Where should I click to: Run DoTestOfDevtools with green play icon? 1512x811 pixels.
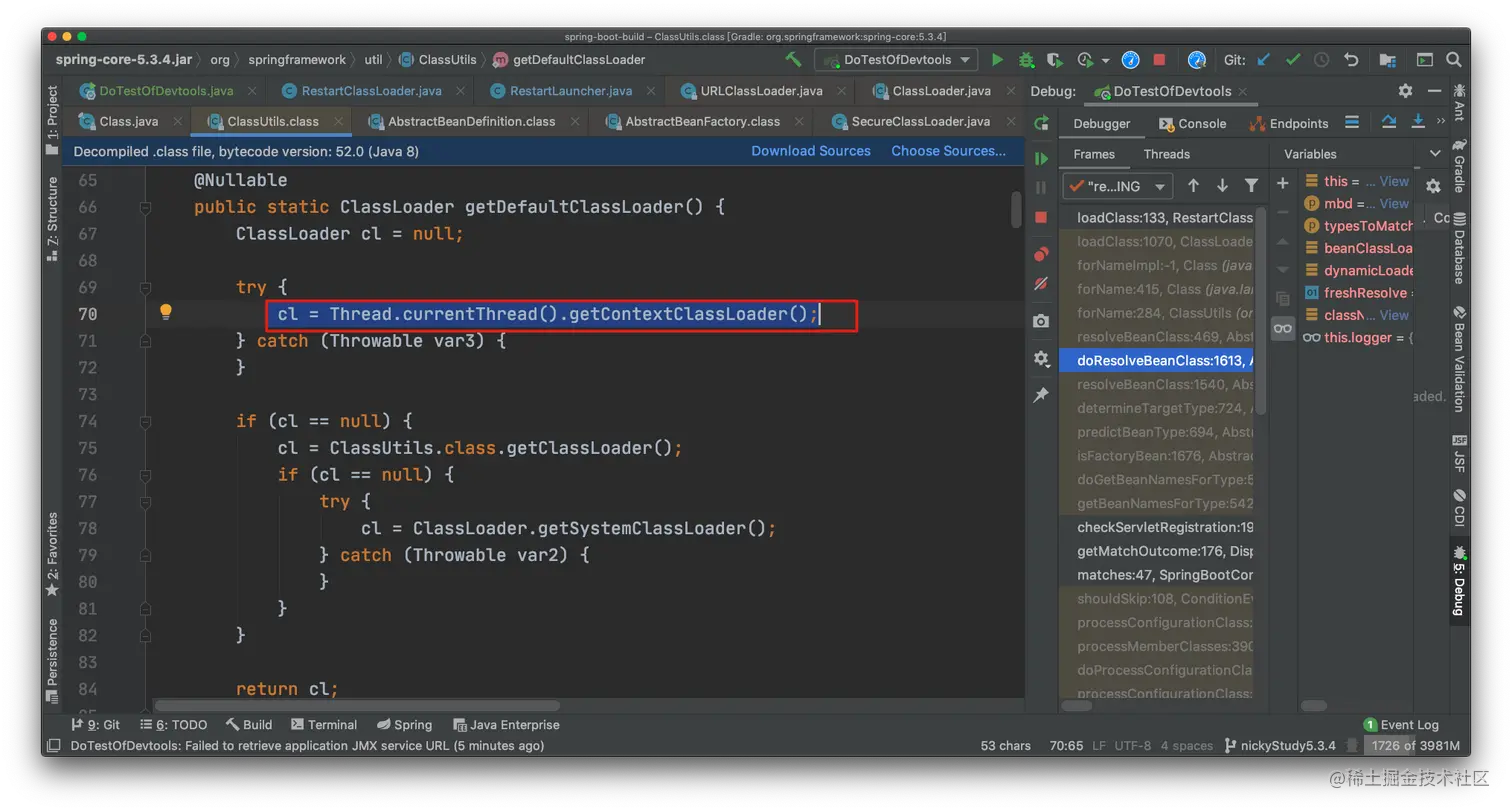pos(997,60)
